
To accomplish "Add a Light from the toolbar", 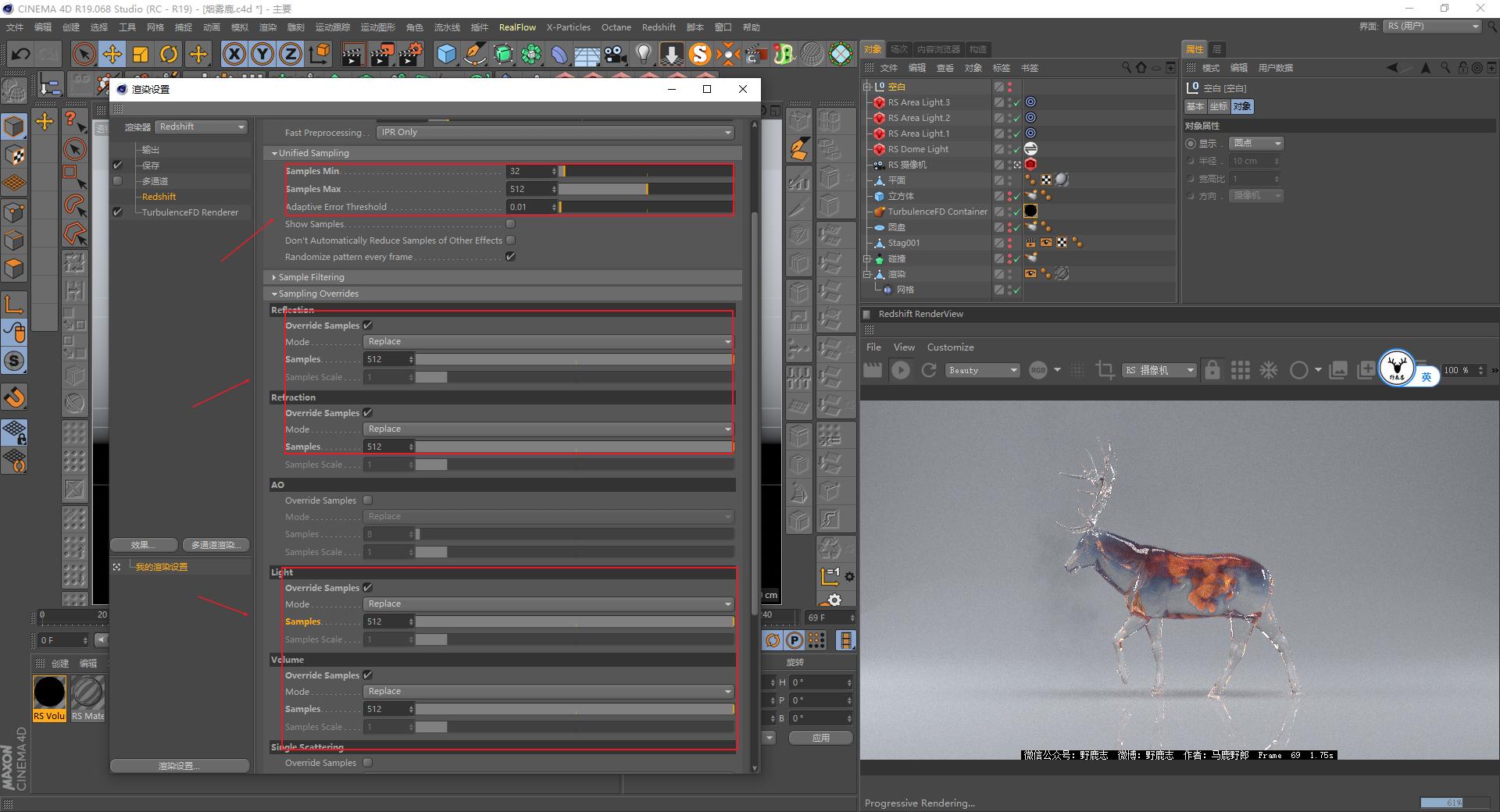I will pyautogui.click(x=642, y=54).
